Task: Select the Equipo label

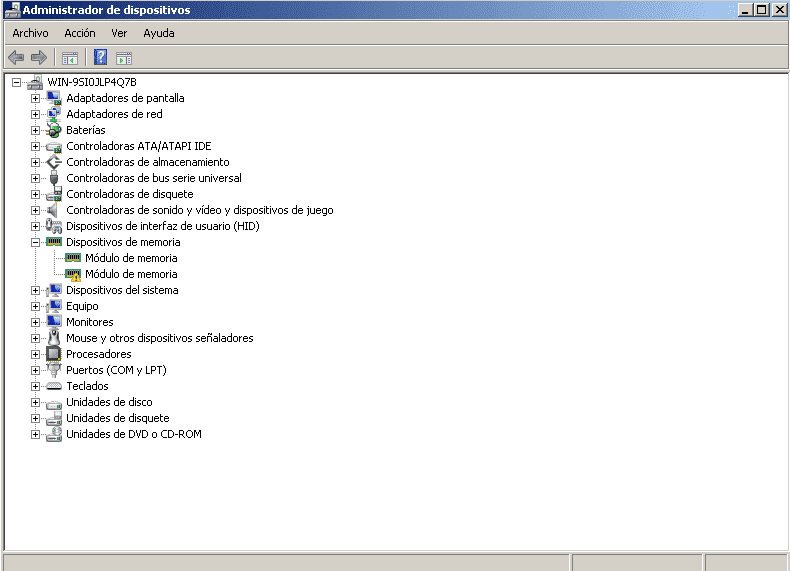Action: coord(82,306)
